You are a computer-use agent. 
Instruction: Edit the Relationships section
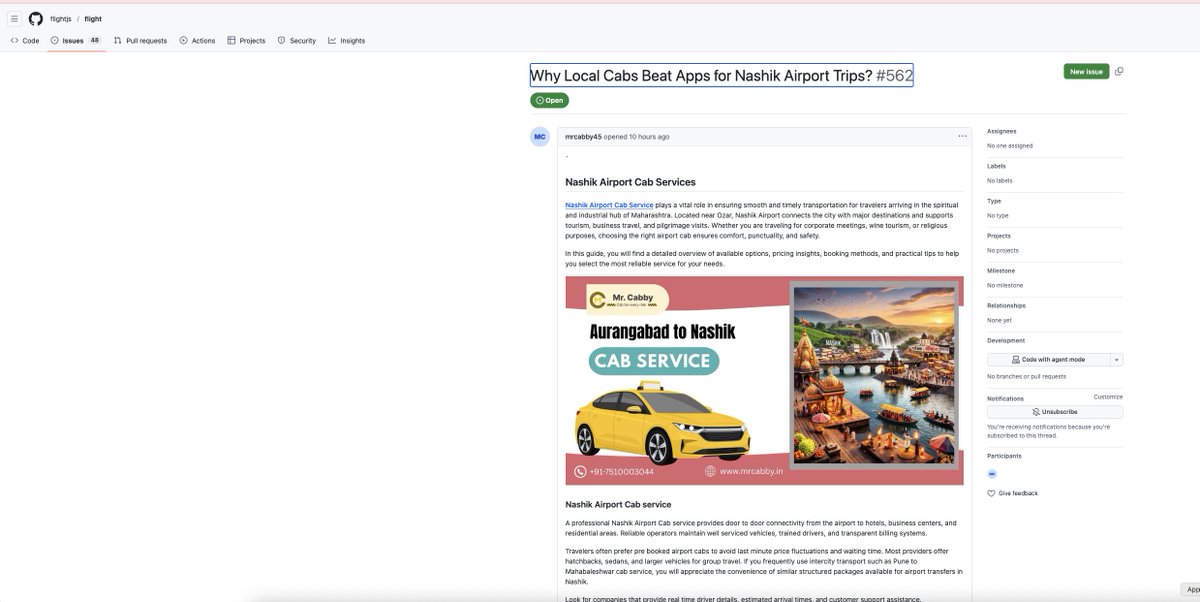[1006, 306]
